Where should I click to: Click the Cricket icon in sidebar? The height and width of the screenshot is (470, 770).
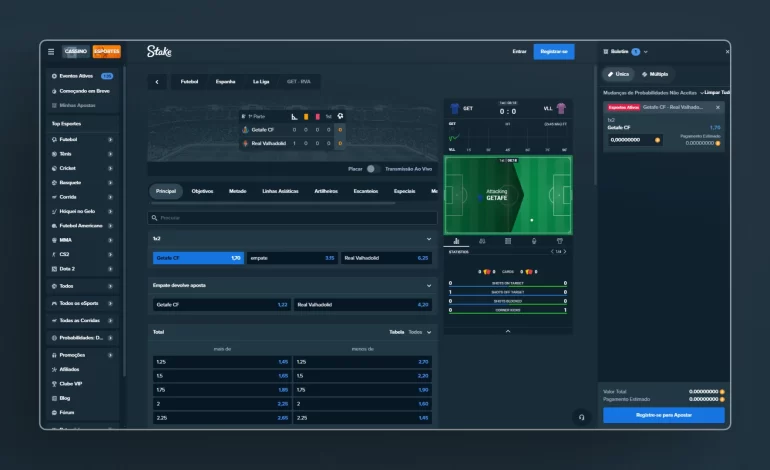pos(54,168)
